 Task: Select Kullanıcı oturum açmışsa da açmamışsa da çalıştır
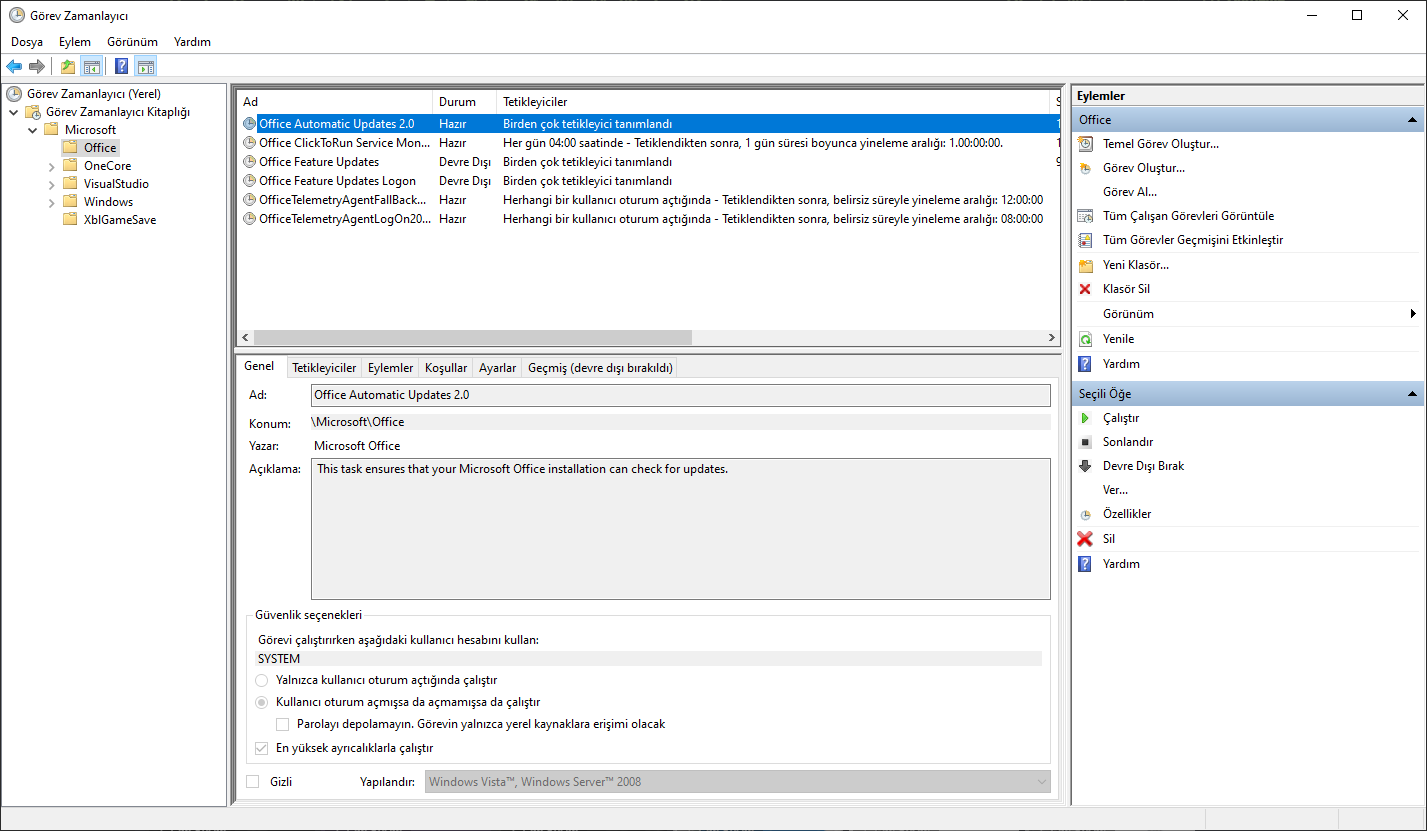262,702
